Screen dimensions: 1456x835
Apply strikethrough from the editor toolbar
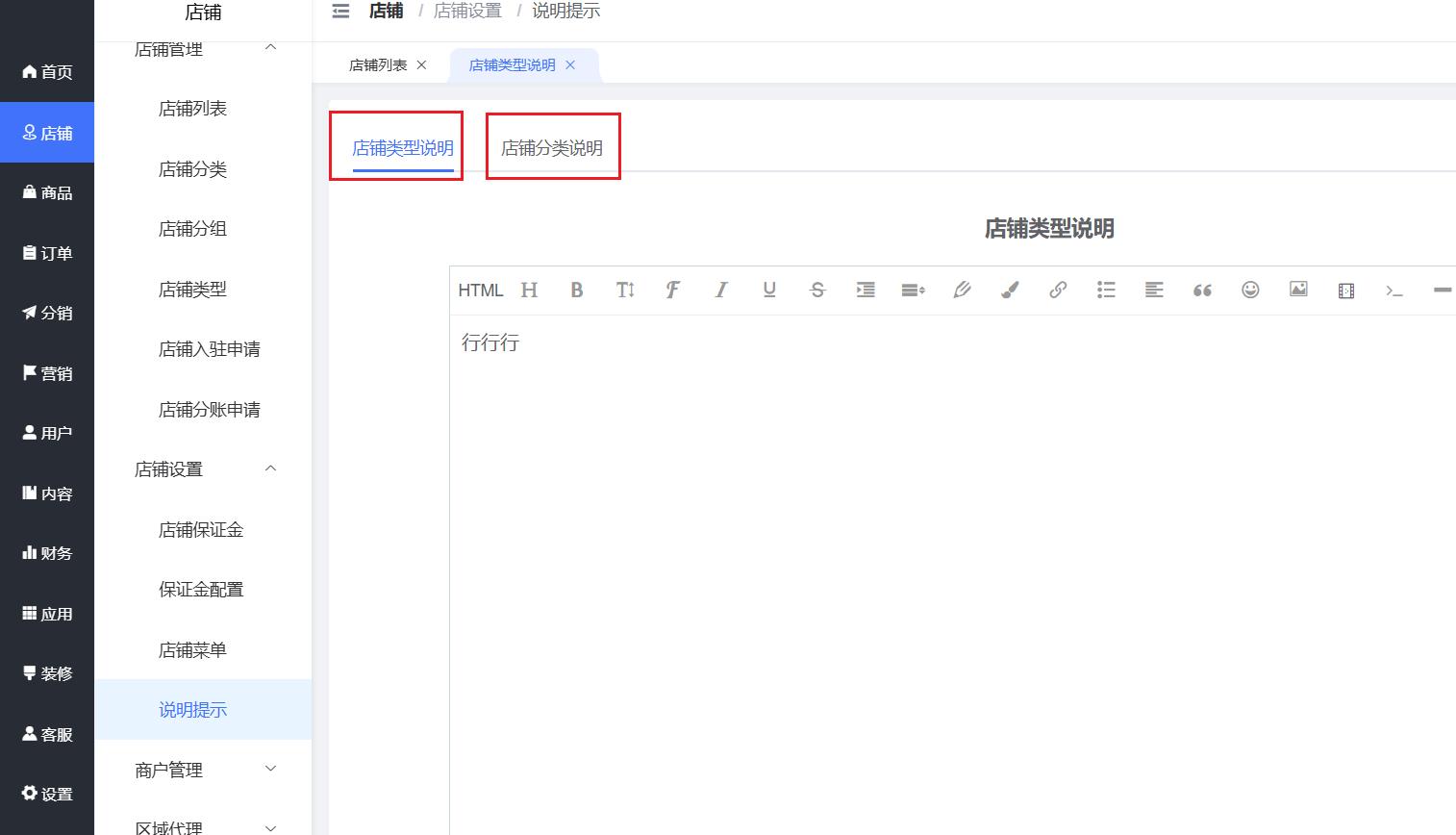point(817,290)
